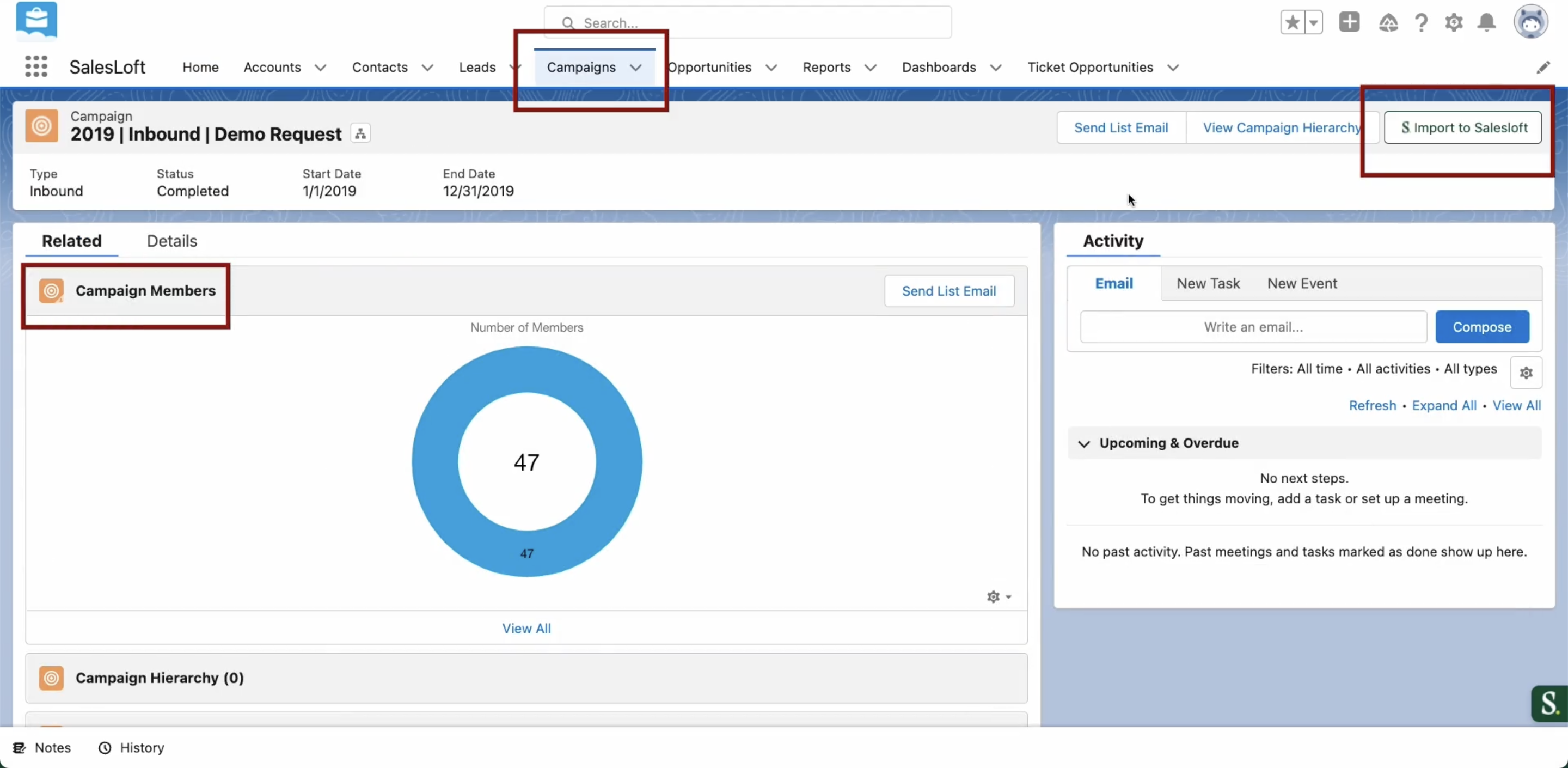Click the Write an email field

click(x=1253, y=327)
